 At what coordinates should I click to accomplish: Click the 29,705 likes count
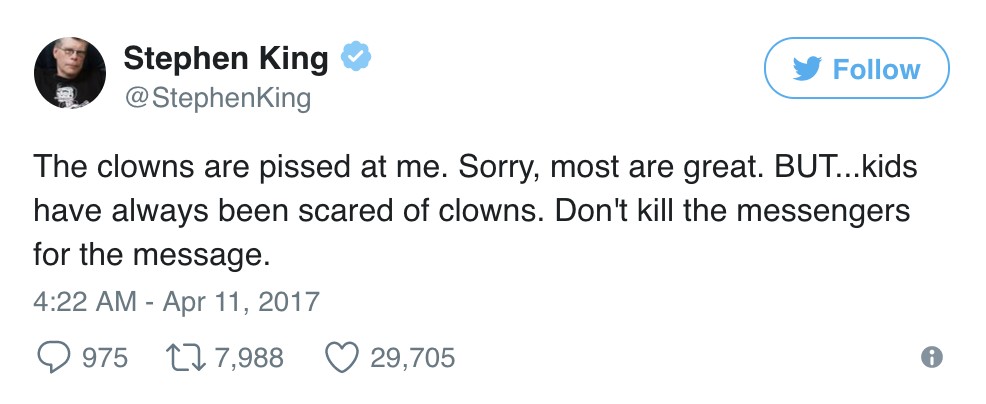pyautogui.click(x=412, y=357)
